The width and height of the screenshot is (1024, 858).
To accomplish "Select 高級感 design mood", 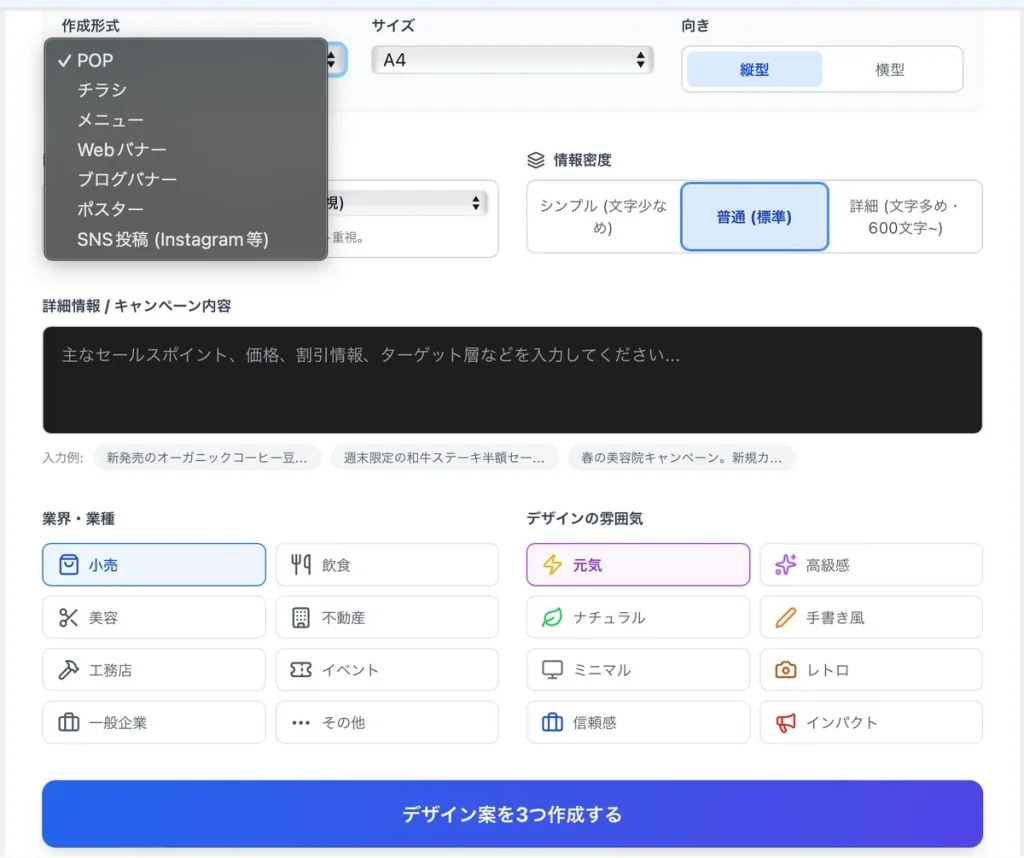I will pos(871,565).
